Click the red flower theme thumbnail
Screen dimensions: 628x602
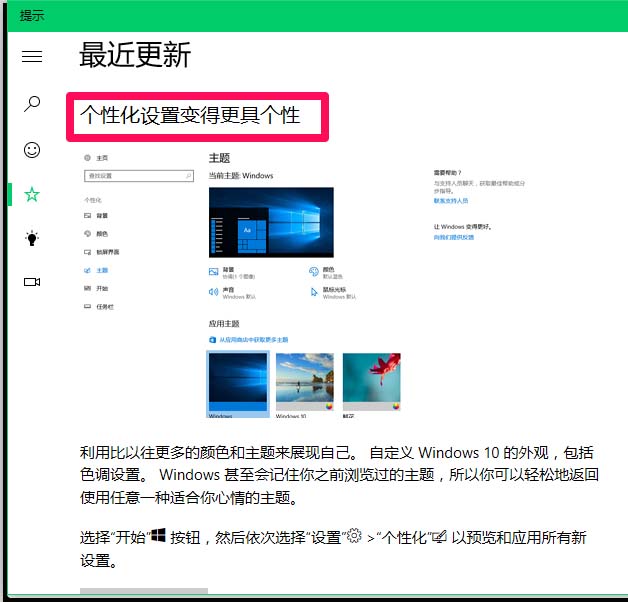coord(372,382)
